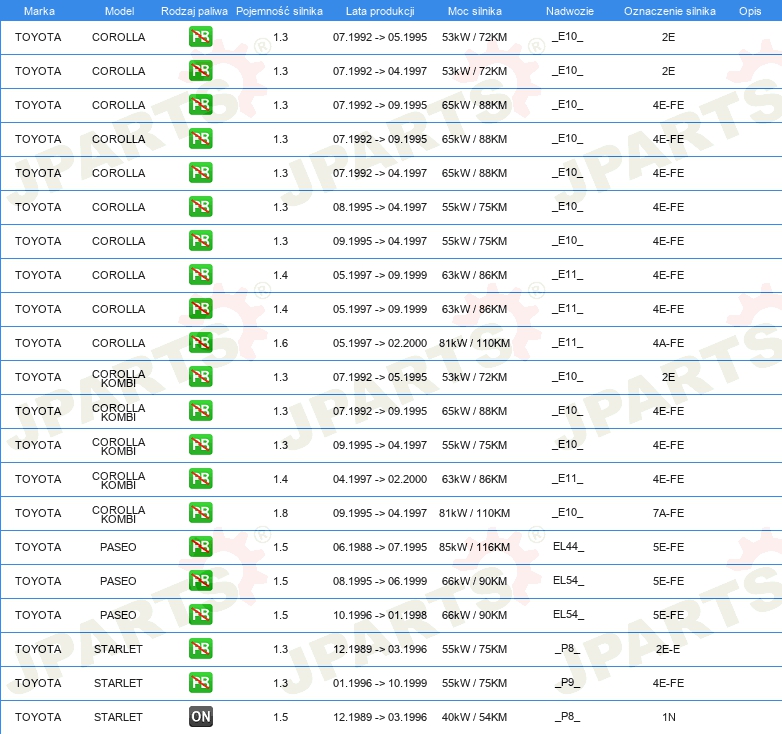The image size is (782, 734).
Task: Select the Oznaczenie silnika column header
Action: point(669,10)
